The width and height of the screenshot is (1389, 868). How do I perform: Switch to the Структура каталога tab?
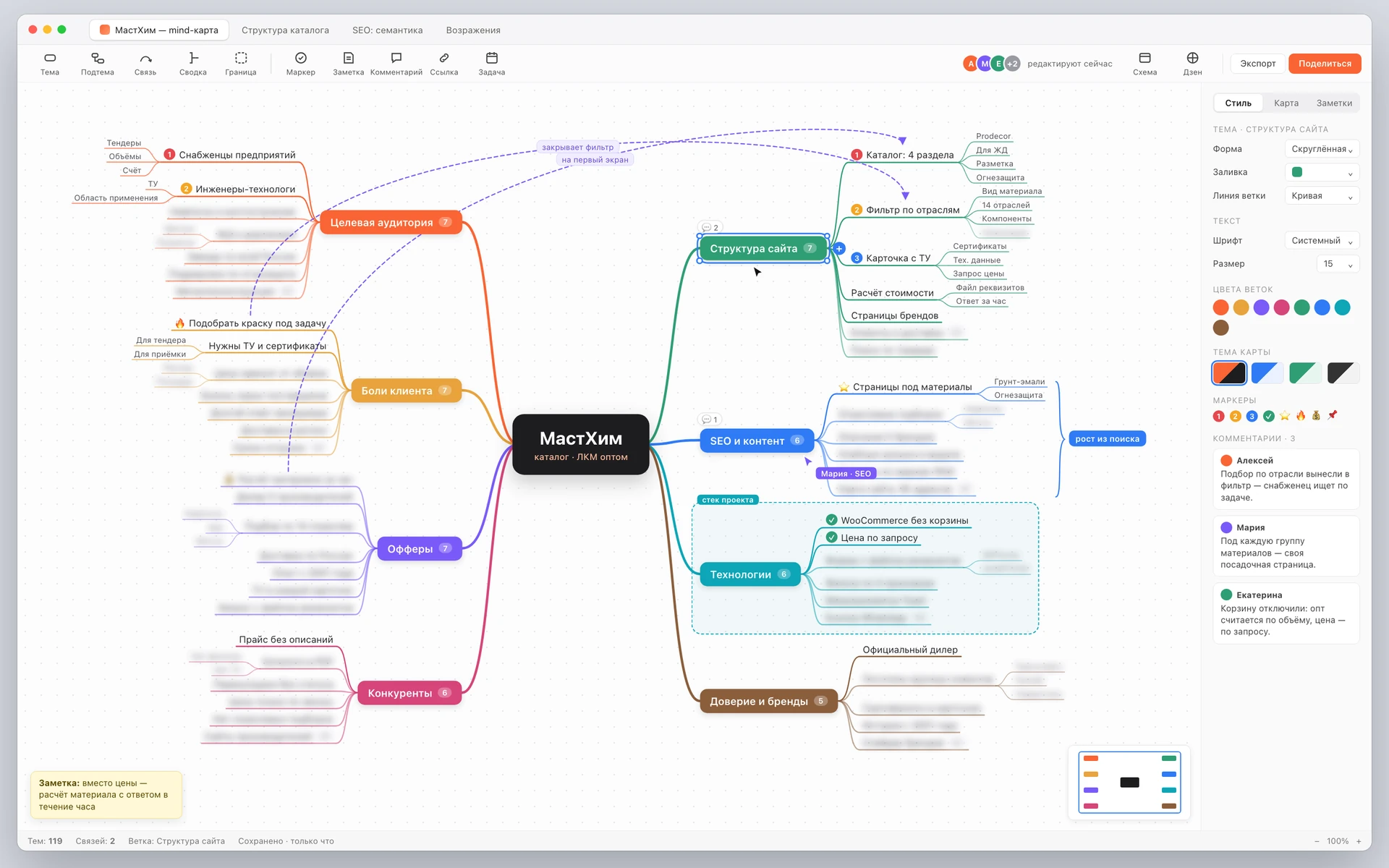click(285, 30)
